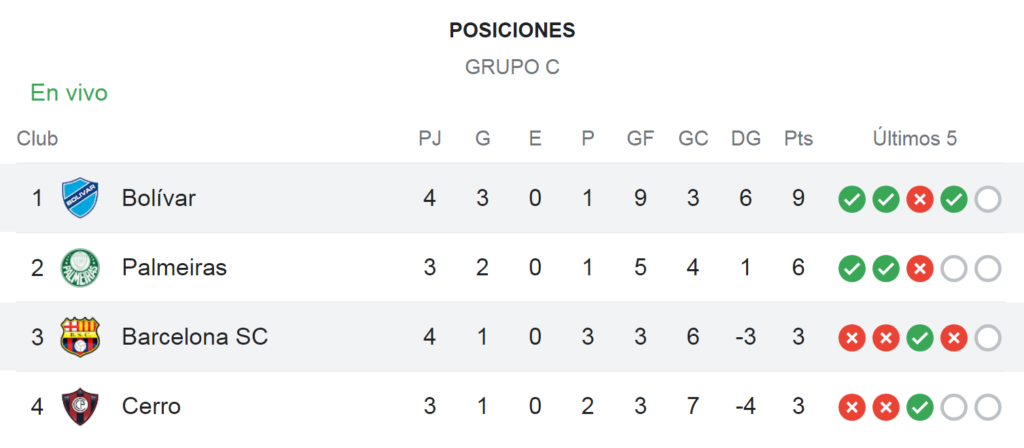Viewport: 1024px width, 448px height.
Task: Click the Palmeiras club crest icon
Action: point(80,268)
